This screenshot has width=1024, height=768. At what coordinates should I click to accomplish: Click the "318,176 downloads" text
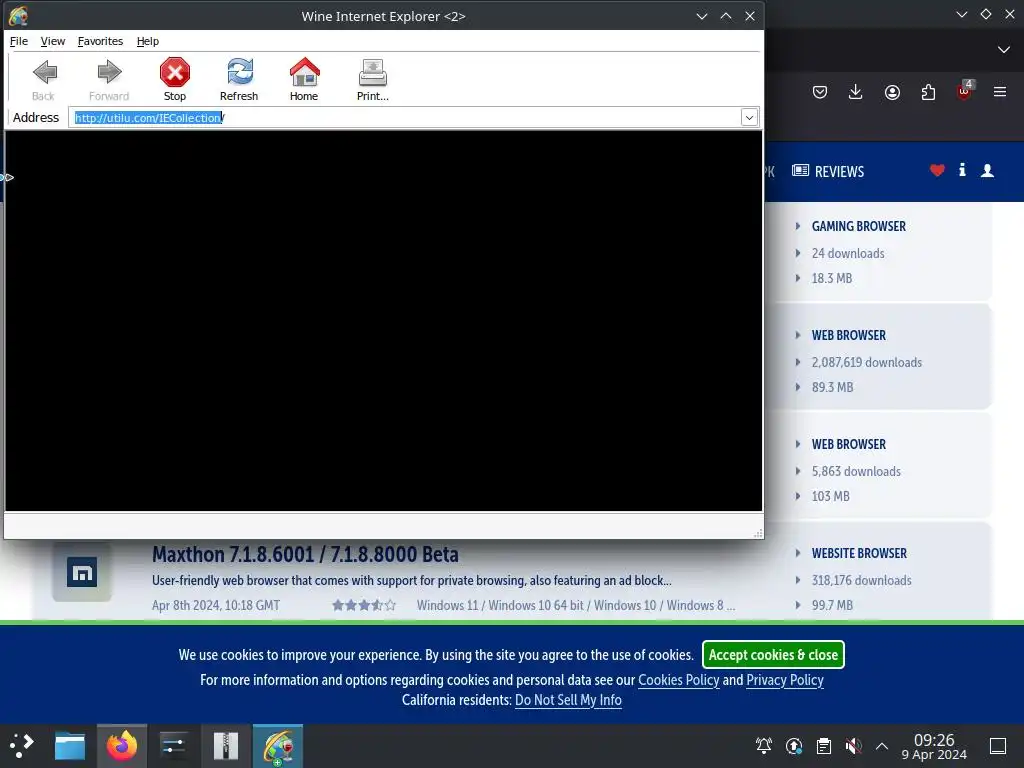tap(861, 581)
